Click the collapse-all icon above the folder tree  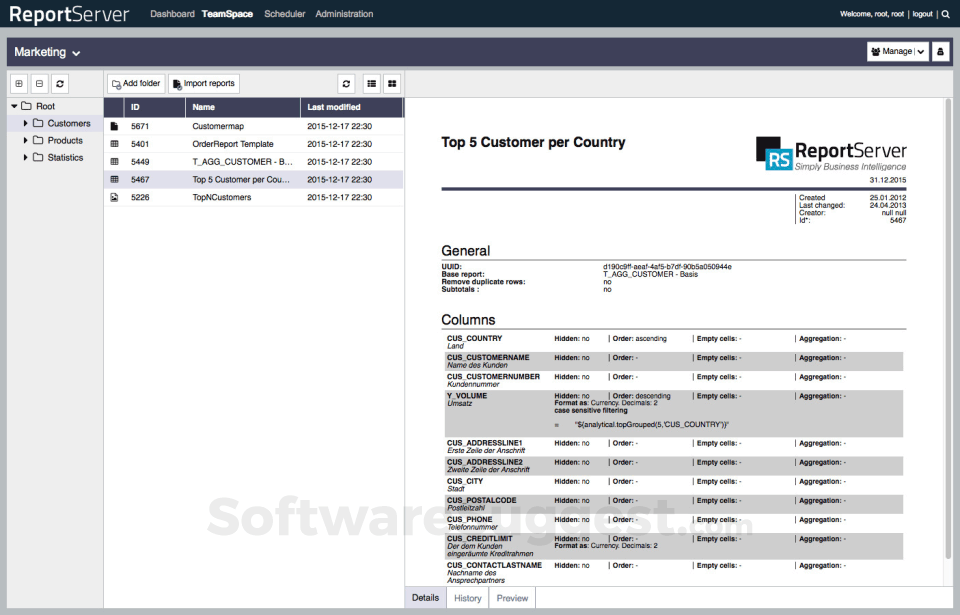(x=38, y=83)
